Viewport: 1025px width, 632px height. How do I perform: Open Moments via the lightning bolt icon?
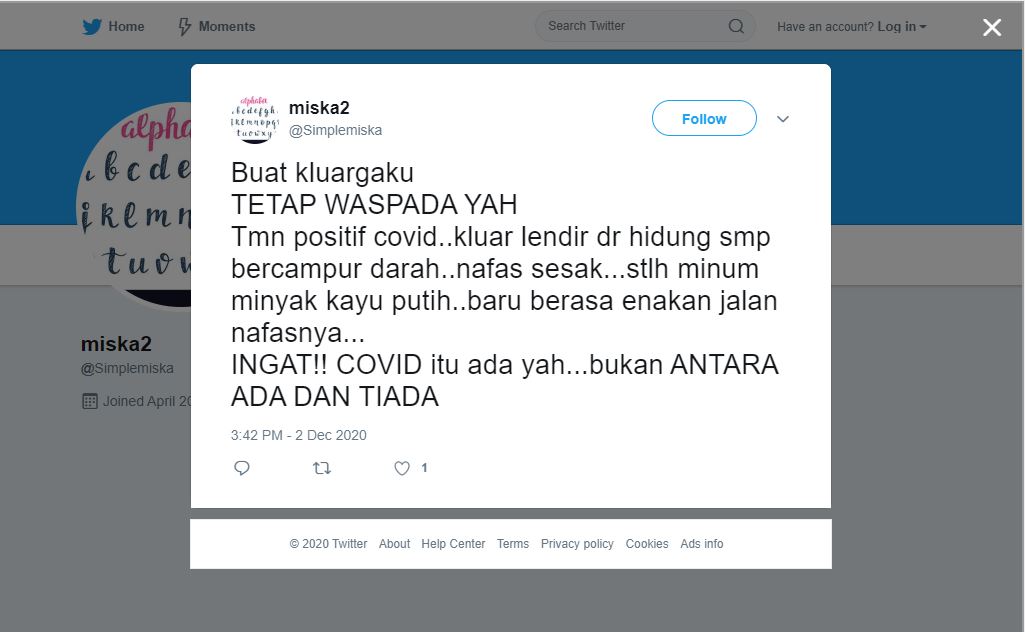coord(185,27)
